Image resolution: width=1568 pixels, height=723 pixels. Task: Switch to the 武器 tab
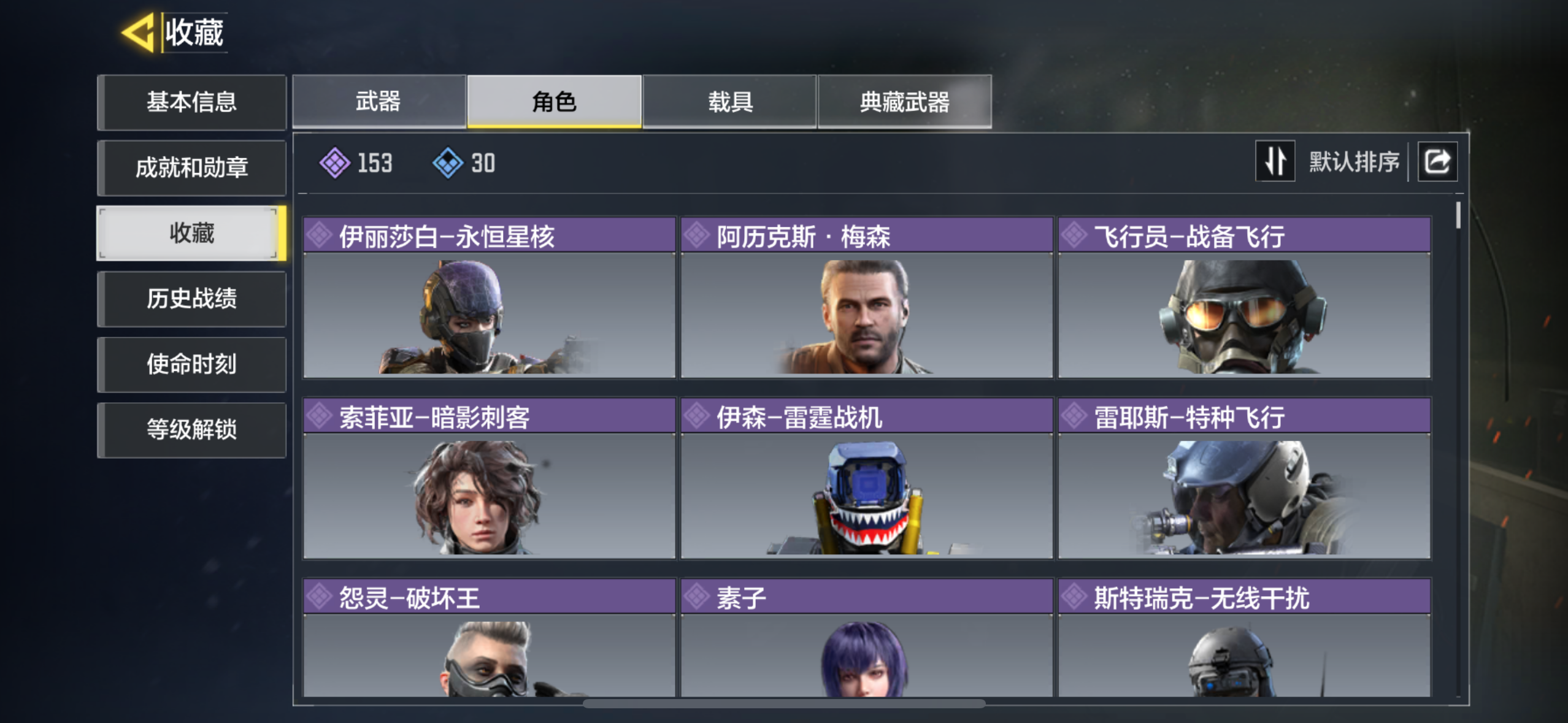(x=379, y=101)
